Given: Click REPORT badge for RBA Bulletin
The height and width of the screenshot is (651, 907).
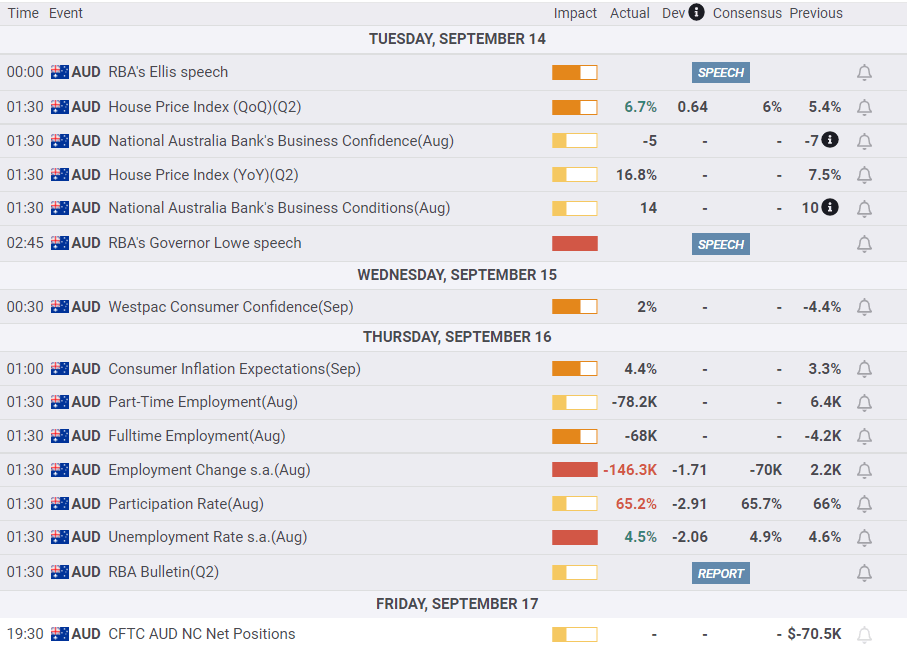Looking at the screenshot, I should point(721,573).
